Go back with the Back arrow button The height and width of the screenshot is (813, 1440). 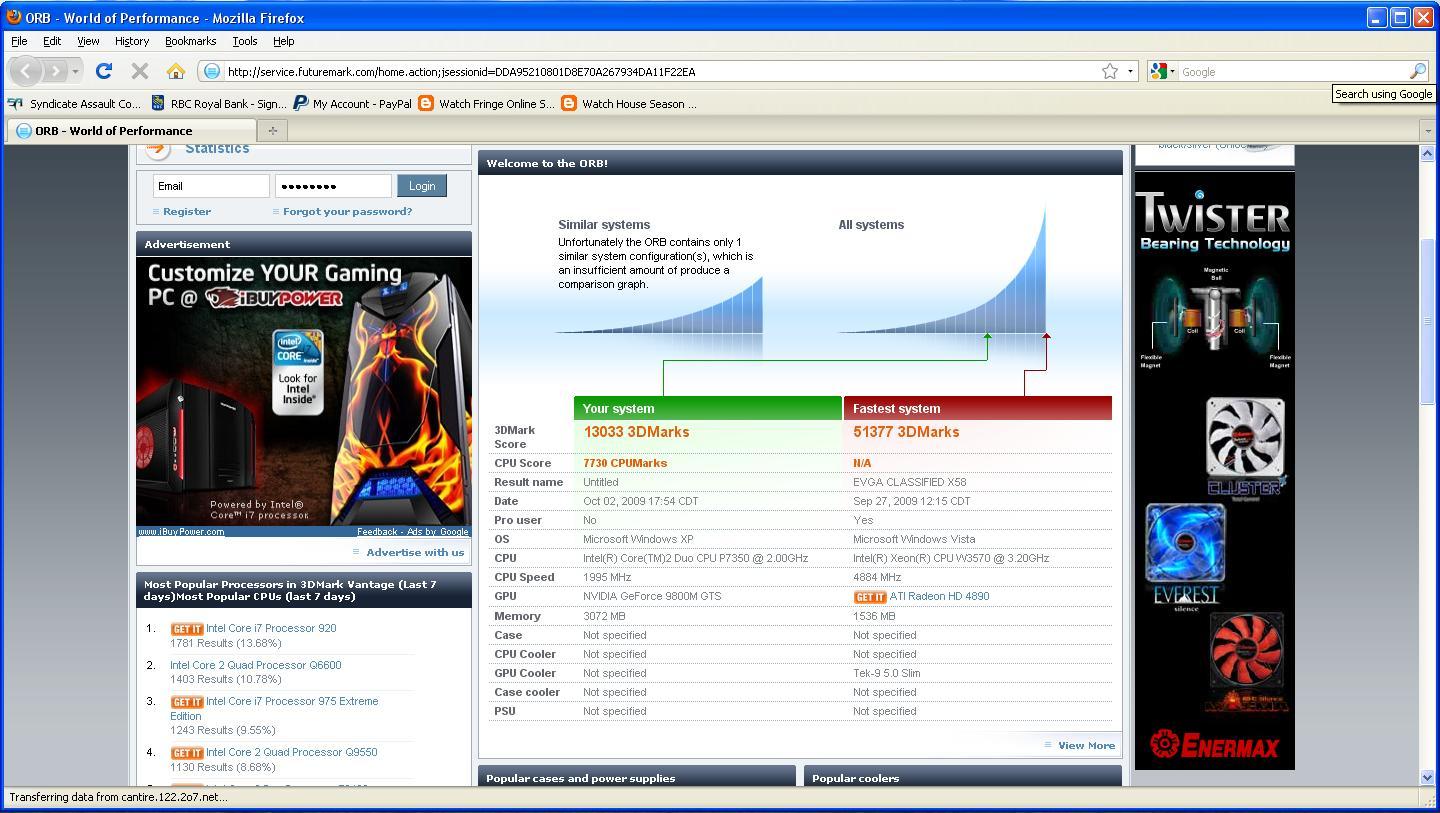click(x=26, y=71)
